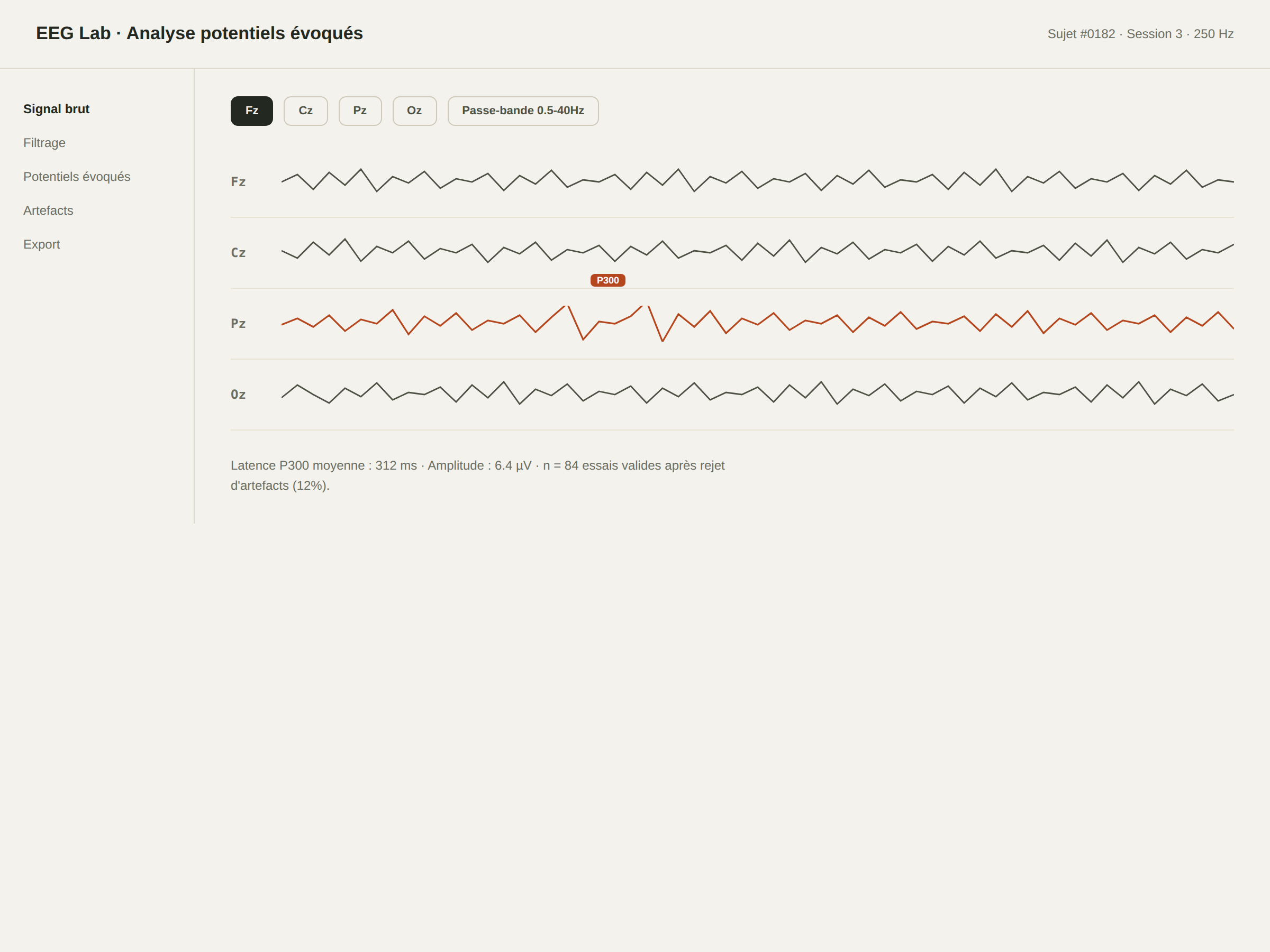Open the Signal brut section
The height and width of the screenshot is (952, 1270).
[56, 109]
